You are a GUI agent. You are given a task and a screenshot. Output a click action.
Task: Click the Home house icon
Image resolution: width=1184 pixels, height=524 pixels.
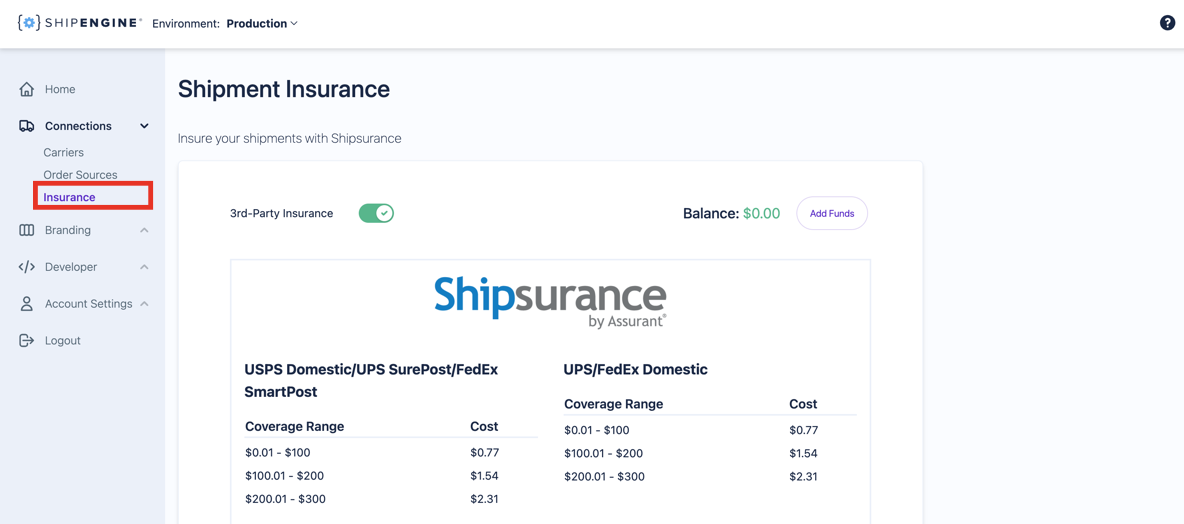[x=26, y=89]
